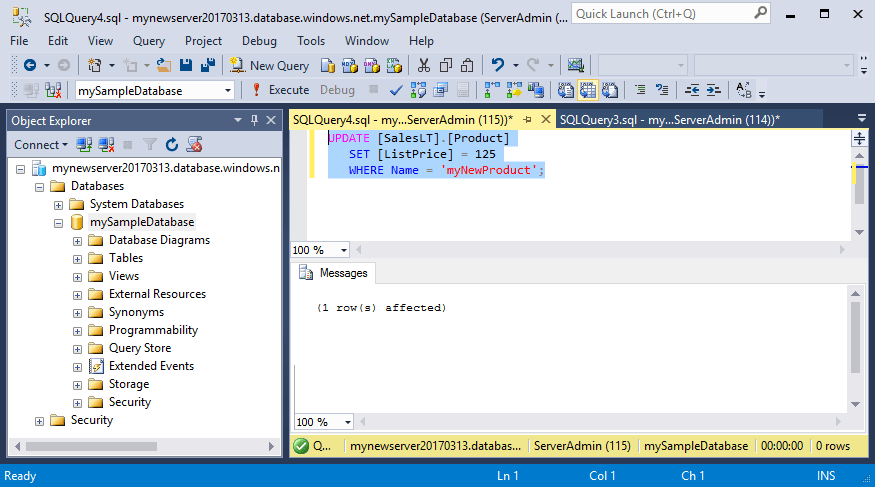This screenshot has height=487, width=875.
Task: Click the Paste clipboard icon
Action: coord(467,66)
